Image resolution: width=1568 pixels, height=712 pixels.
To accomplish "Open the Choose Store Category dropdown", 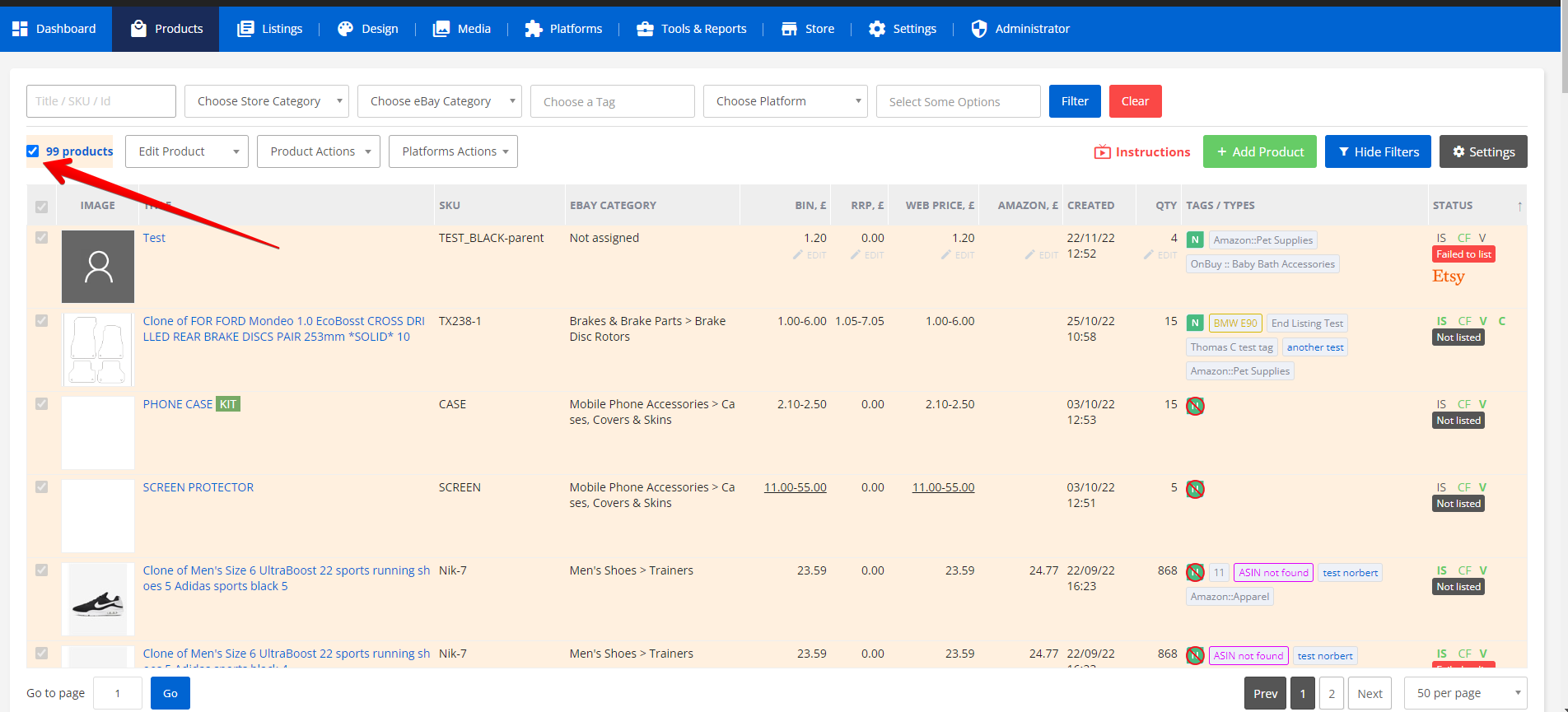I will 267,101.
